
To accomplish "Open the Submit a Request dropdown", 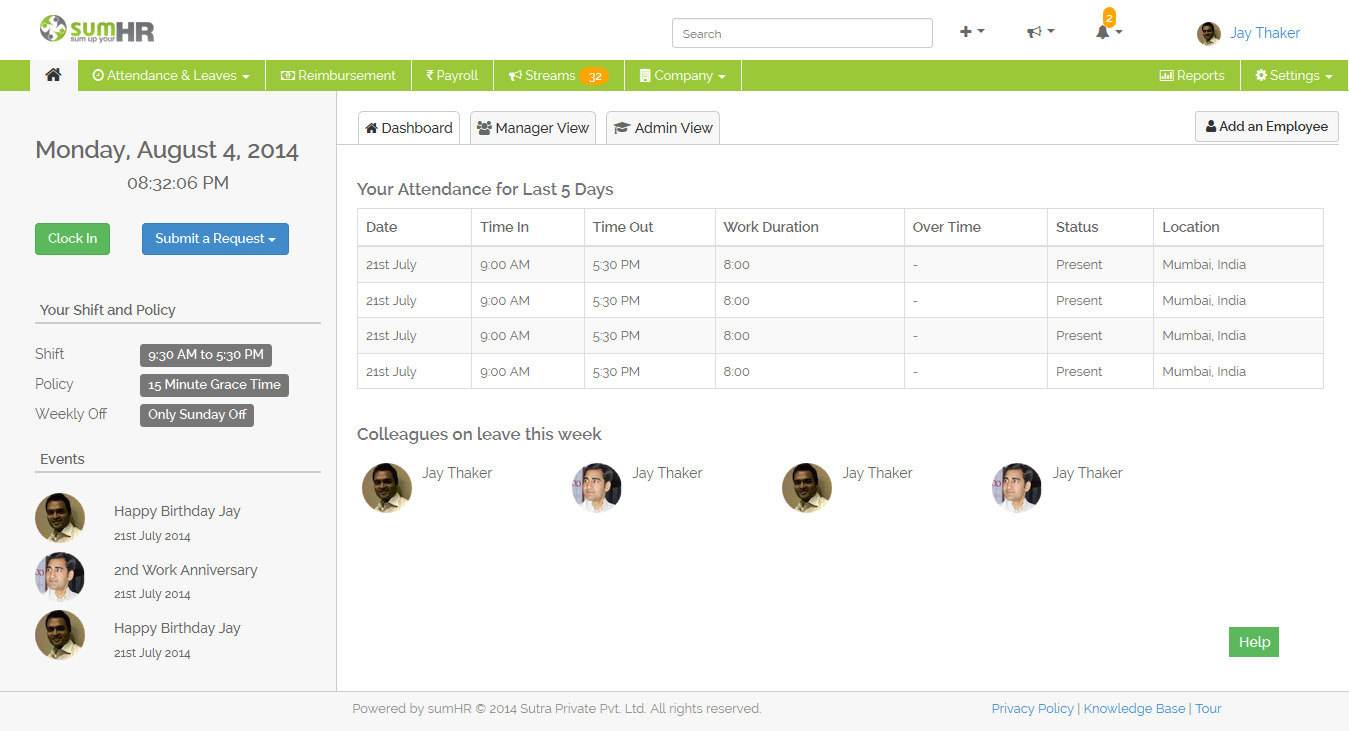I will pyautogui.click(x=215, y=238).
